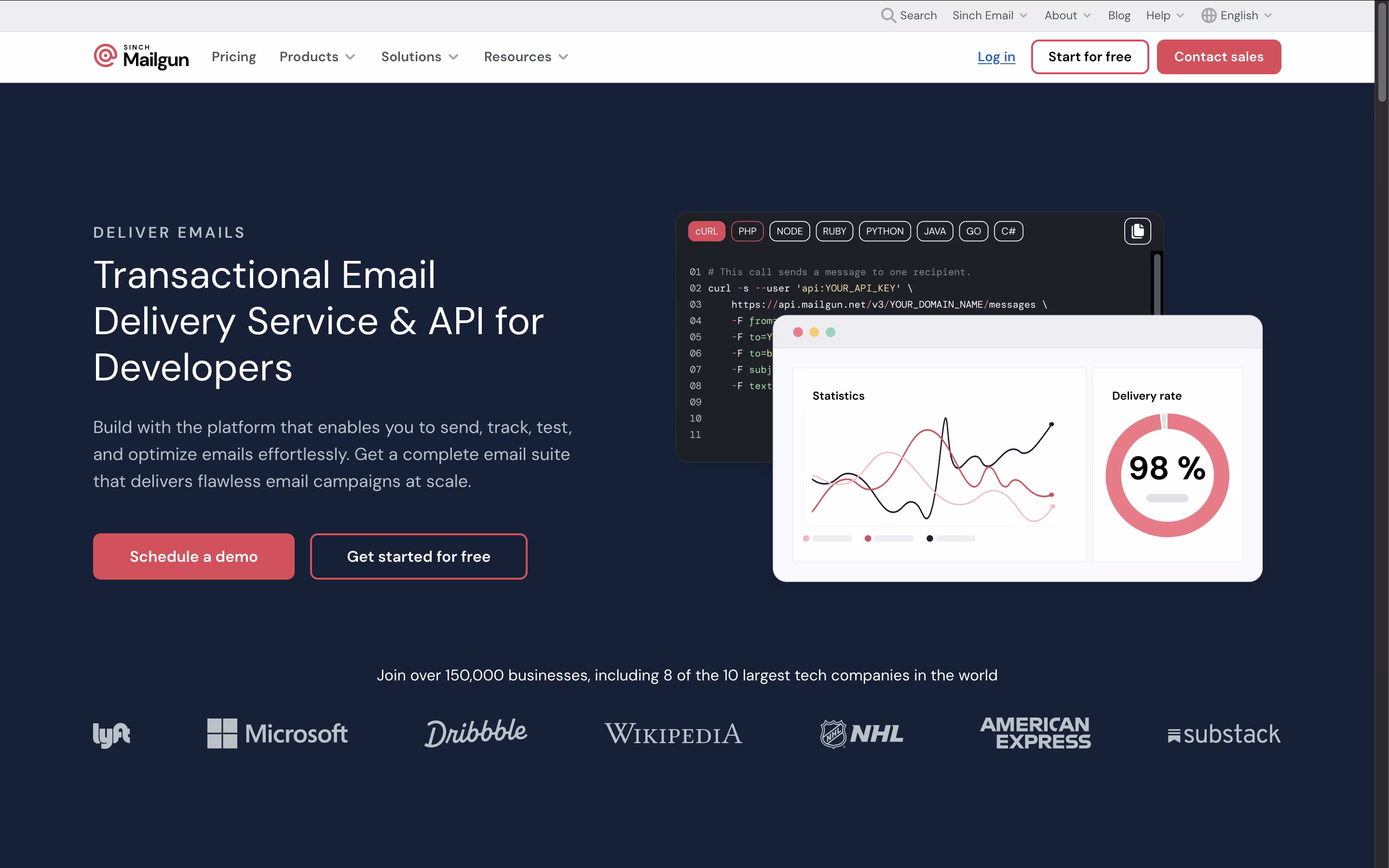Click the Sinch Mailgun logo
Image resolution: width=1389 pixels, height=868 pixels.
coord(141,56)
